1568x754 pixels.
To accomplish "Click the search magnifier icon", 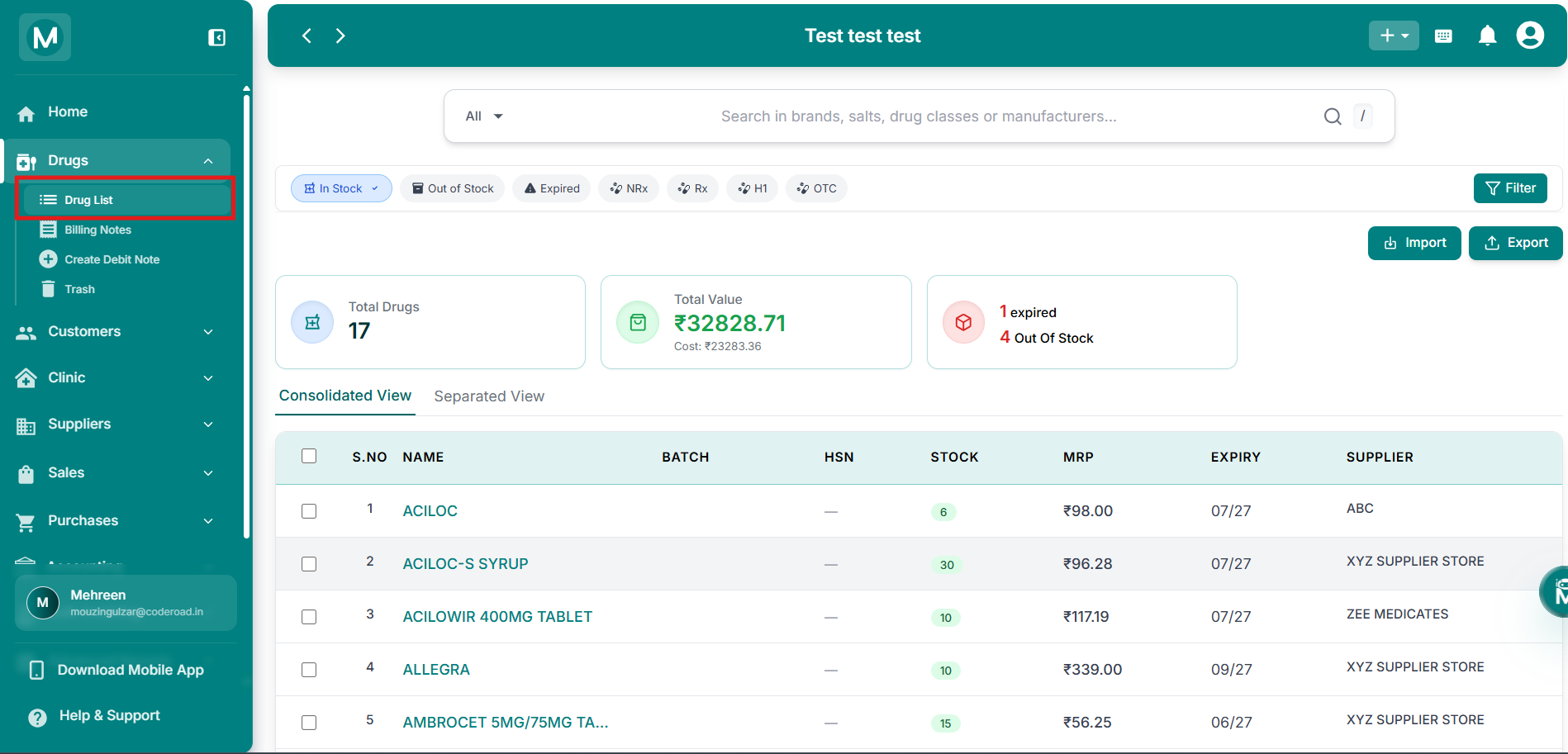I will [1333, 116].
